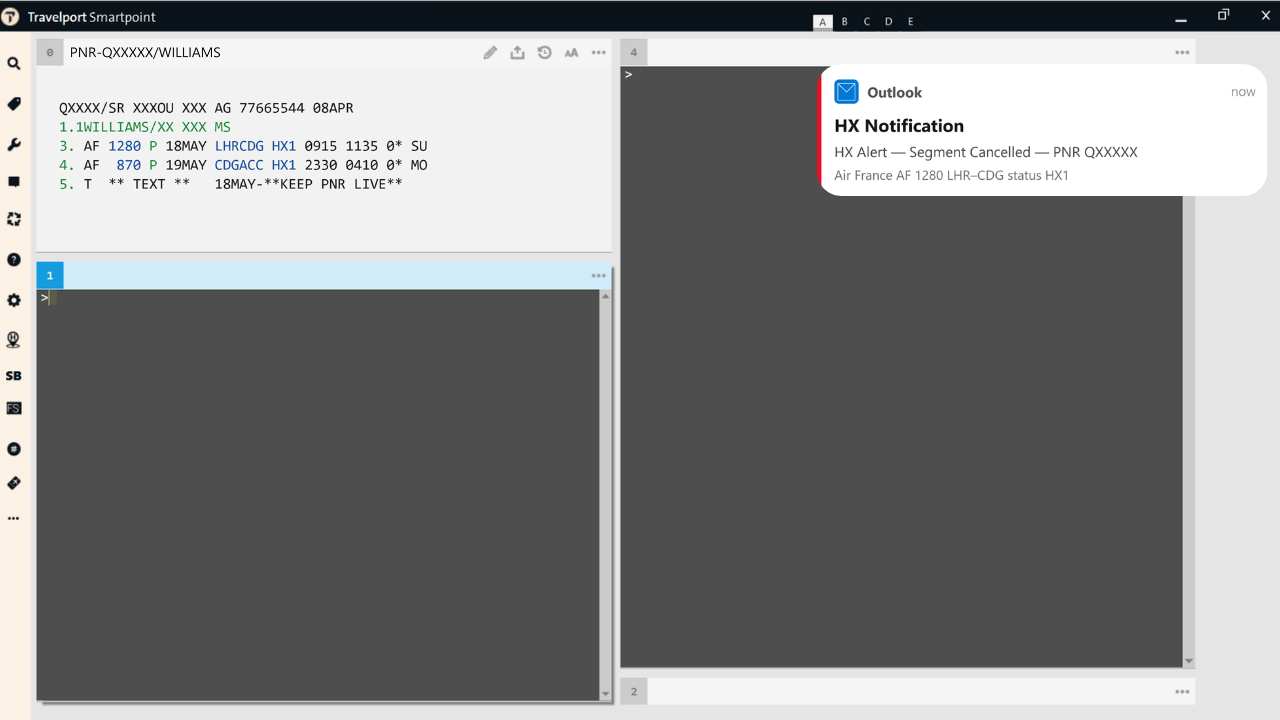Viewport: 1280px width, 720px height.
Task: Open the settings gear in the sidebar
Action: [x=14, y=300]
